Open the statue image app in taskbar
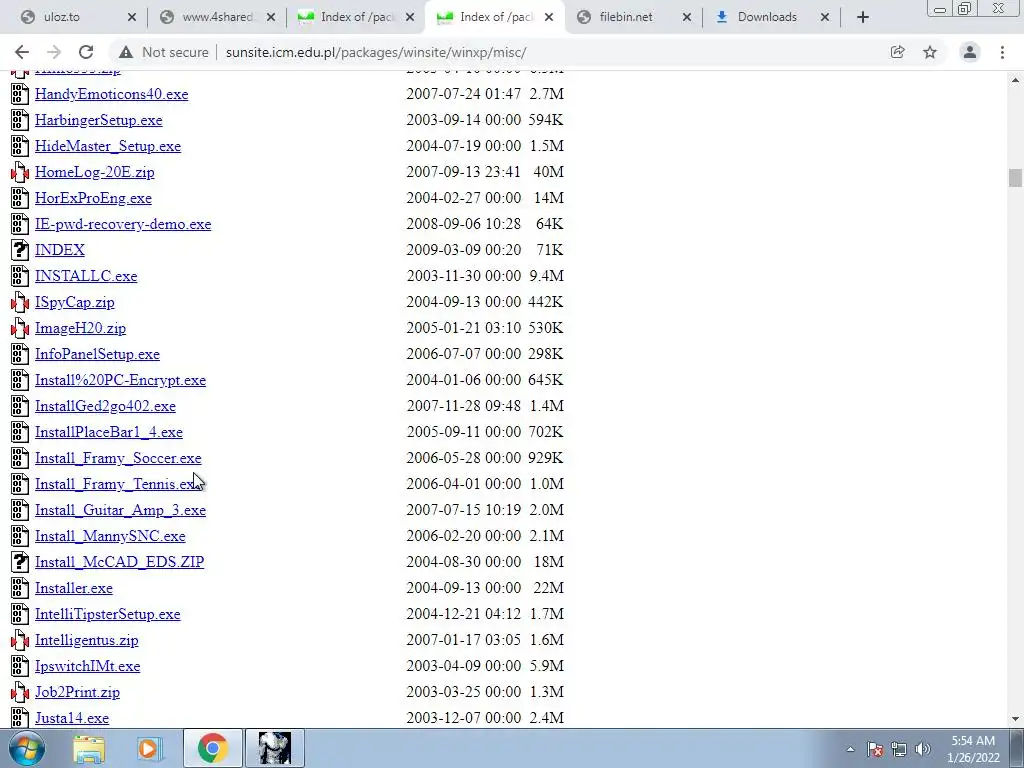 [274, 748]
